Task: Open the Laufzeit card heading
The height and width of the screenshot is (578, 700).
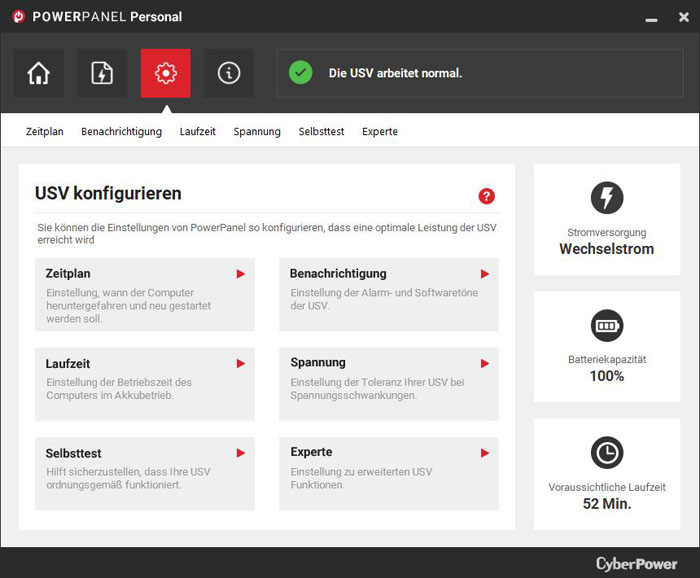Action: pos(68,364)
